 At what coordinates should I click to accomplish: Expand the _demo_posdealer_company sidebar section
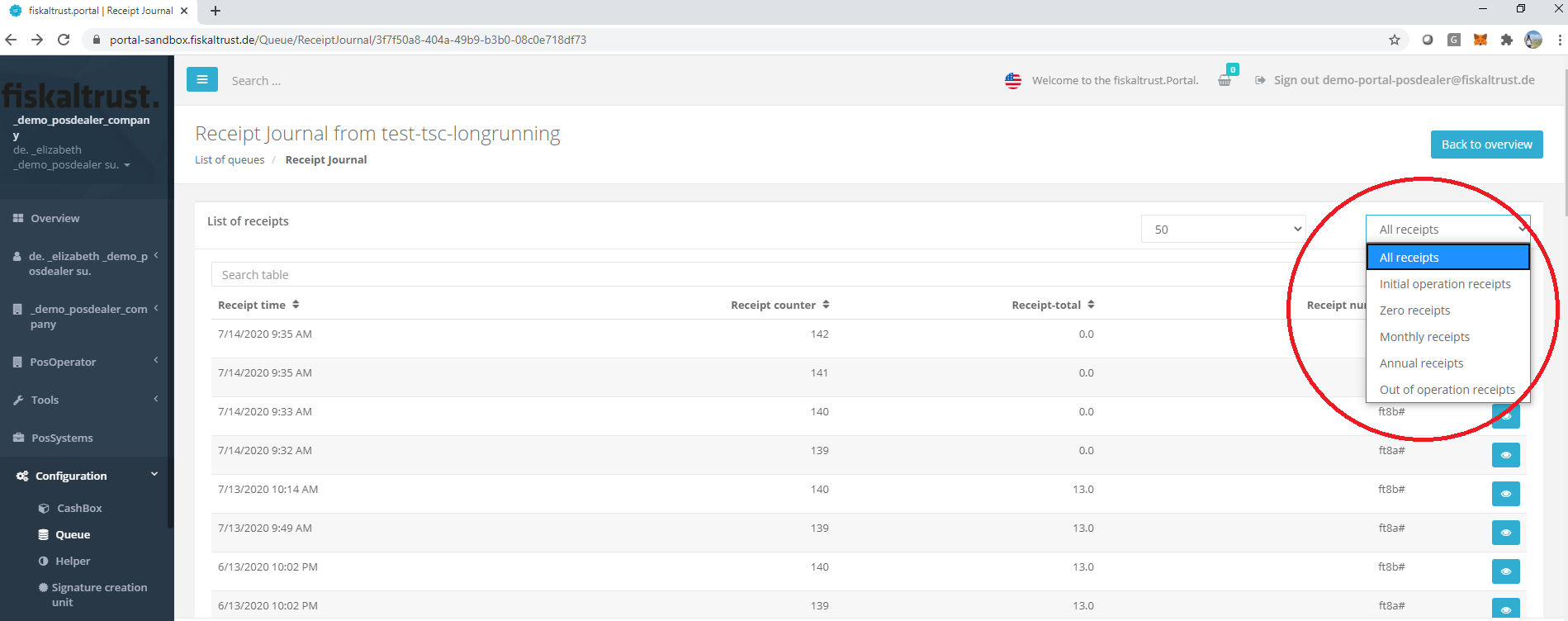[x=155, y=308]
